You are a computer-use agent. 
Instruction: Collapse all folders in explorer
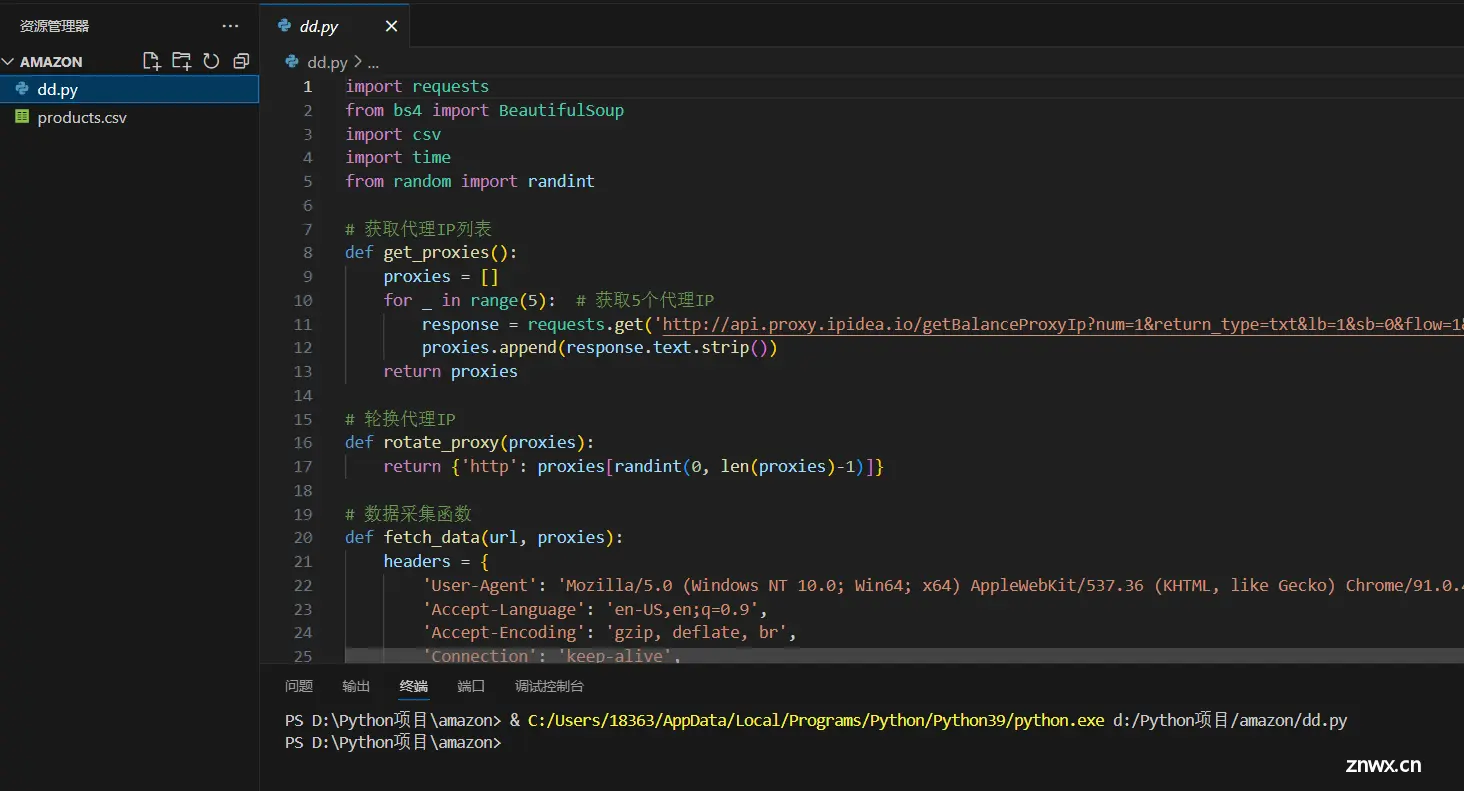[x=241, y=61]
